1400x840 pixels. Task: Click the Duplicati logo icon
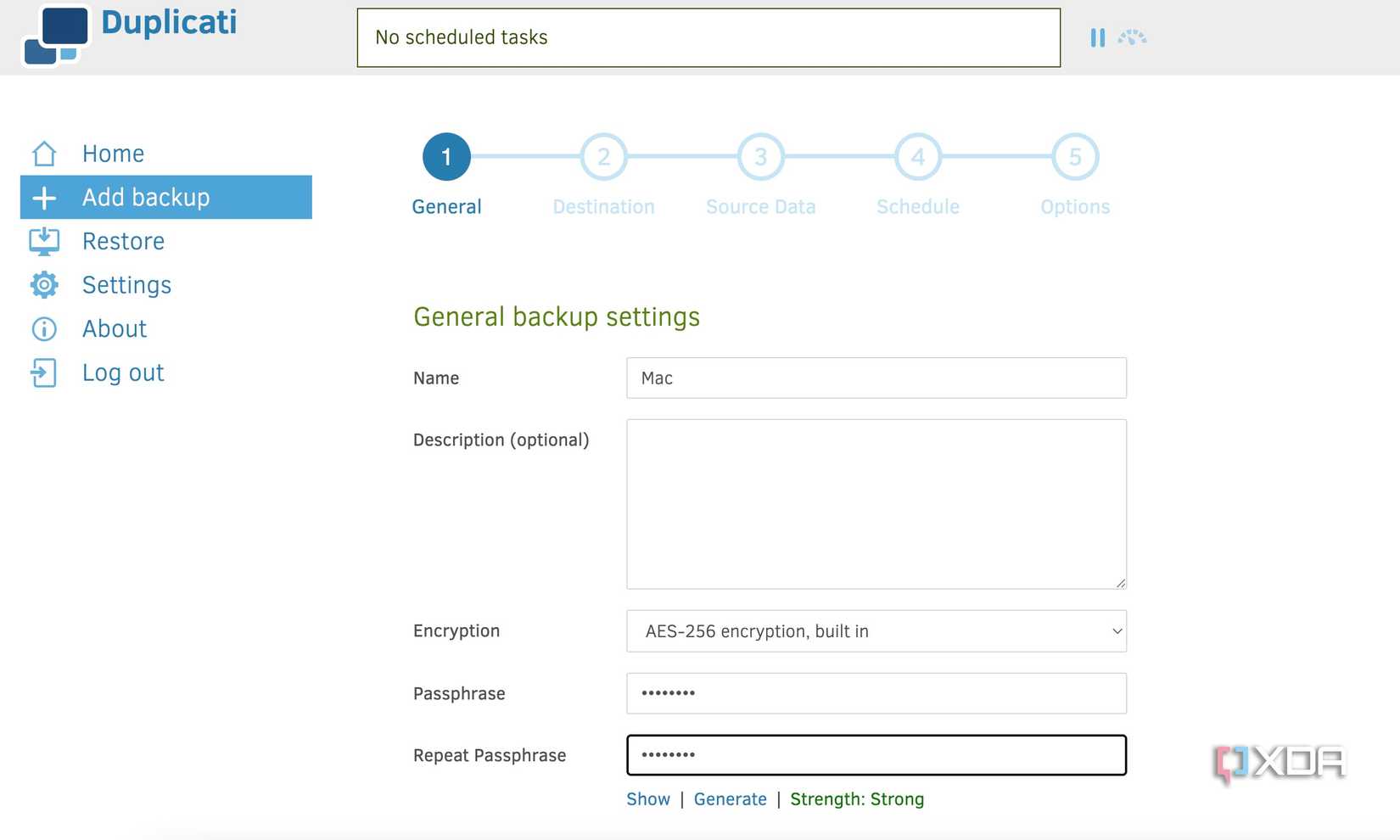coord(56,36)
